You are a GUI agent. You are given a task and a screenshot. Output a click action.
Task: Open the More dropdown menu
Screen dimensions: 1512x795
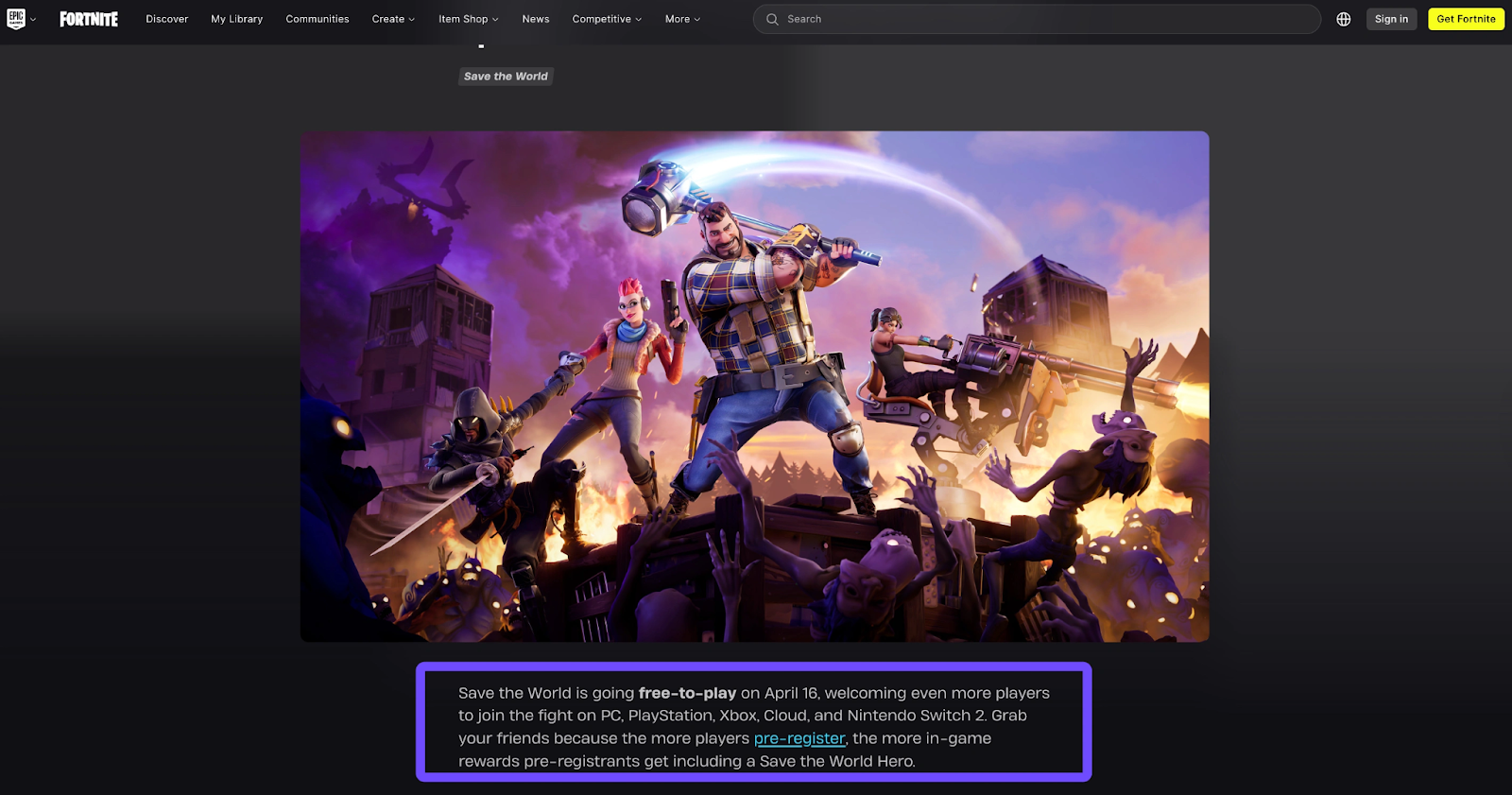click(x=682, y=19)
